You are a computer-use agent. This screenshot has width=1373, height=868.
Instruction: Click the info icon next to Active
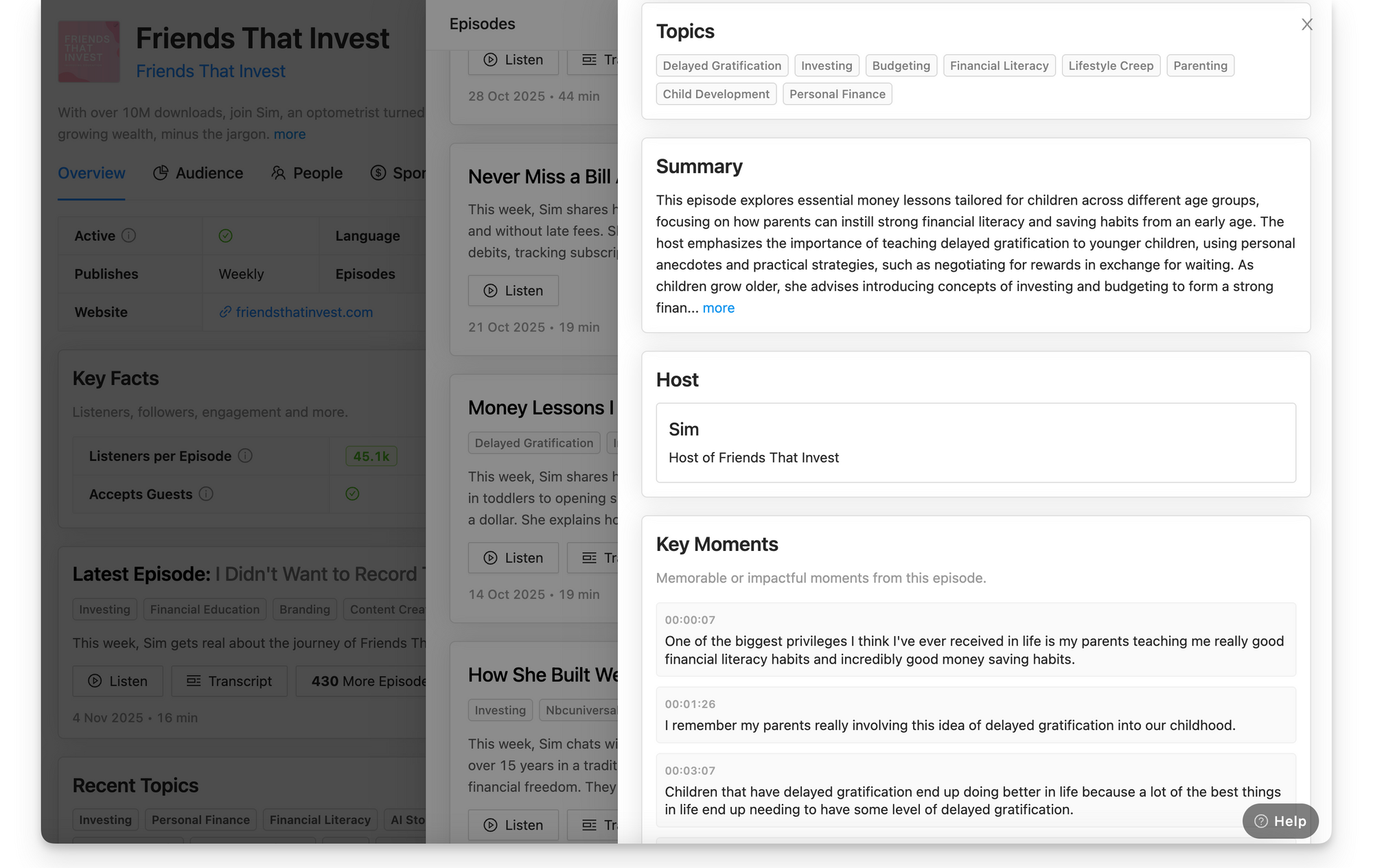pos(128,235)
